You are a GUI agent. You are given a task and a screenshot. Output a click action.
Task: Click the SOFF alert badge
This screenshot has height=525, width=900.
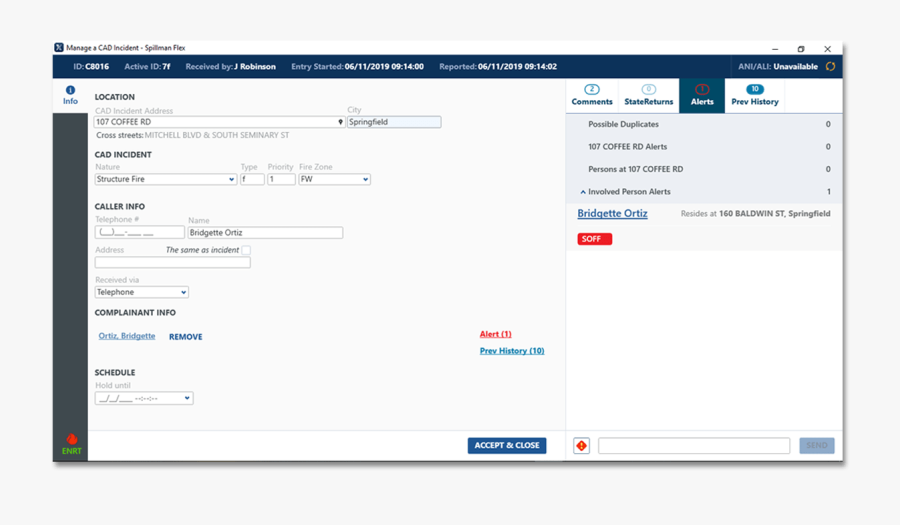pyautogui.click(x=594, y=239)
